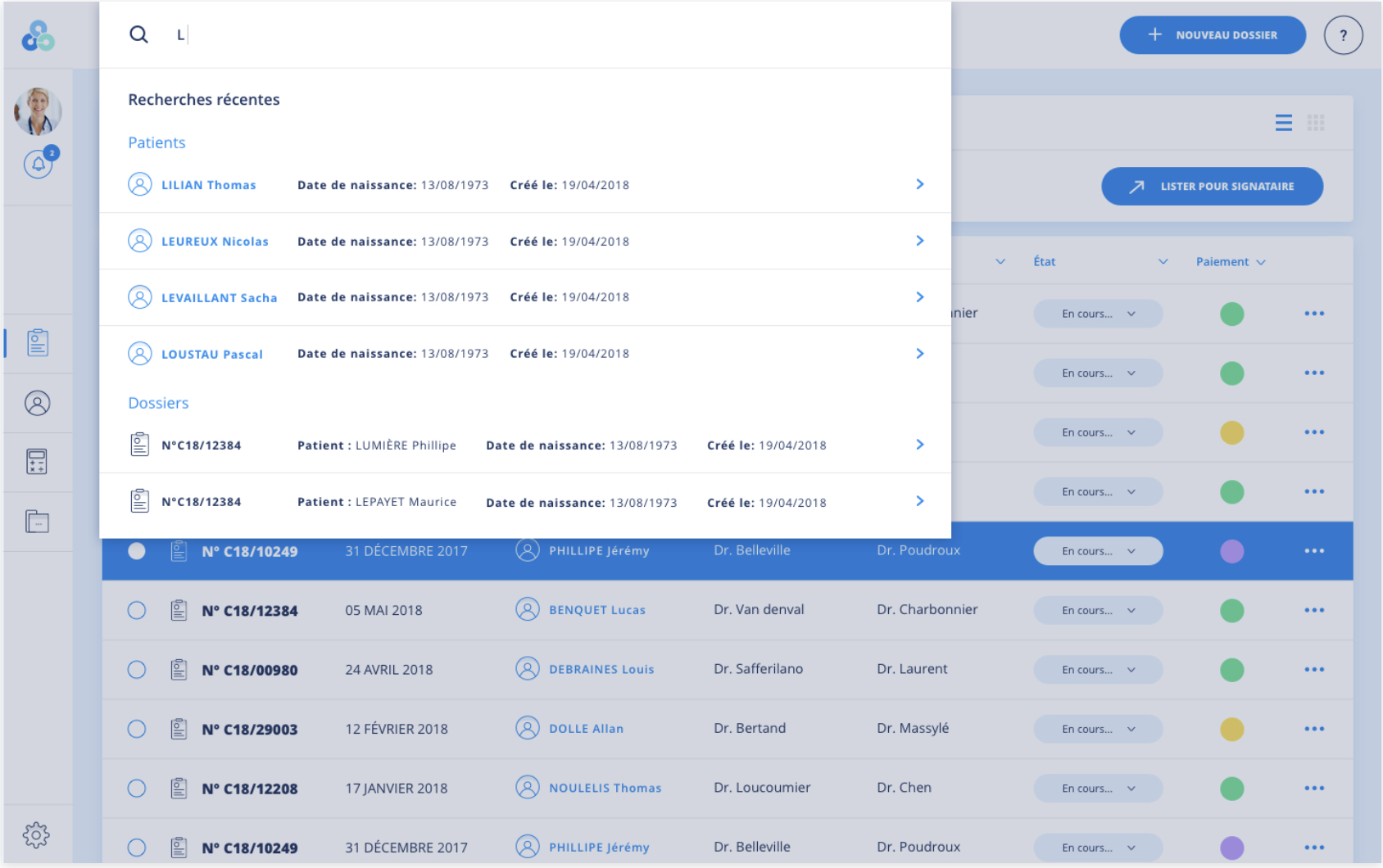The height and width of the screenshot is (868, 1383).
Task: Open the patients section via the person icon
Action: (x=38, y=403)
